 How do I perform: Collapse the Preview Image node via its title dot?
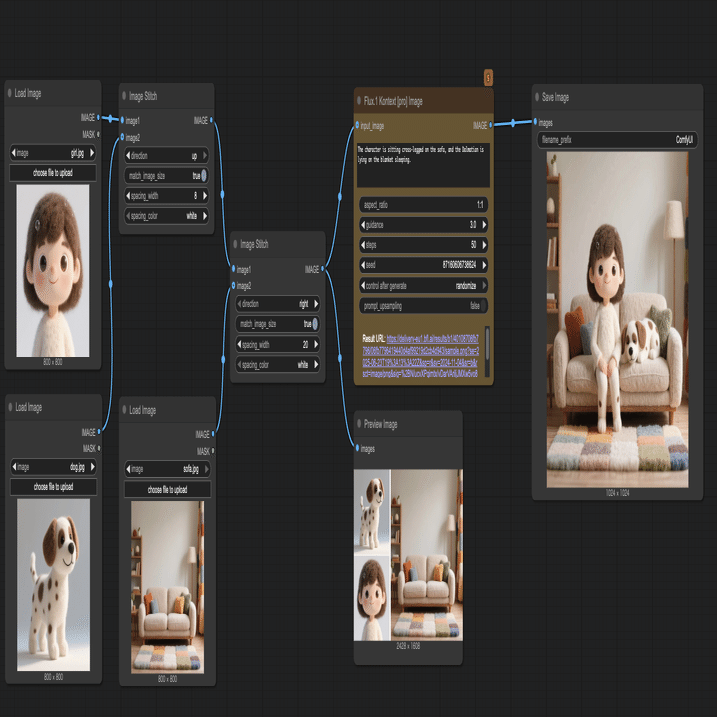coord(359,423)
